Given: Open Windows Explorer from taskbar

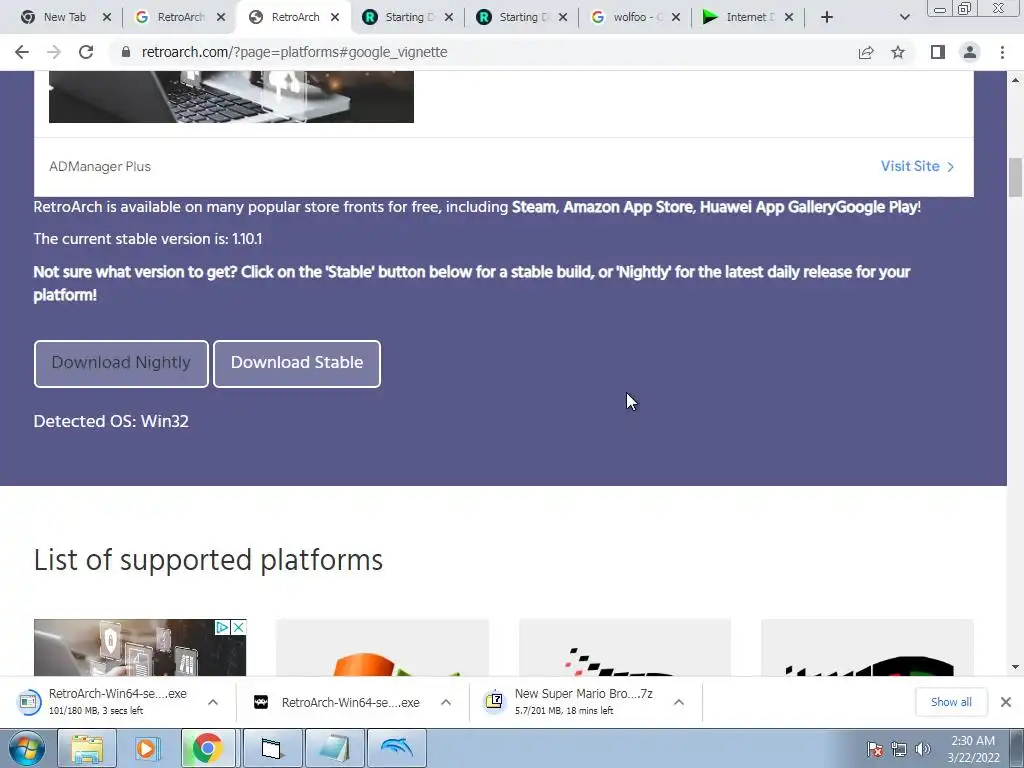Looking at the screenshot, I should (87, 749).
